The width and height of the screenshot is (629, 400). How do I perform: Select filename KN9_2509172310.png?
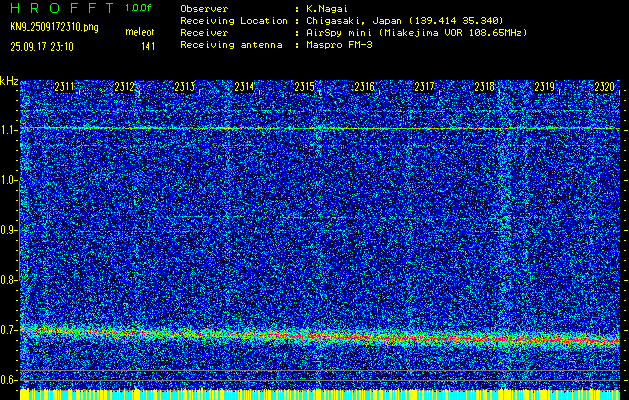pos(54,27)
